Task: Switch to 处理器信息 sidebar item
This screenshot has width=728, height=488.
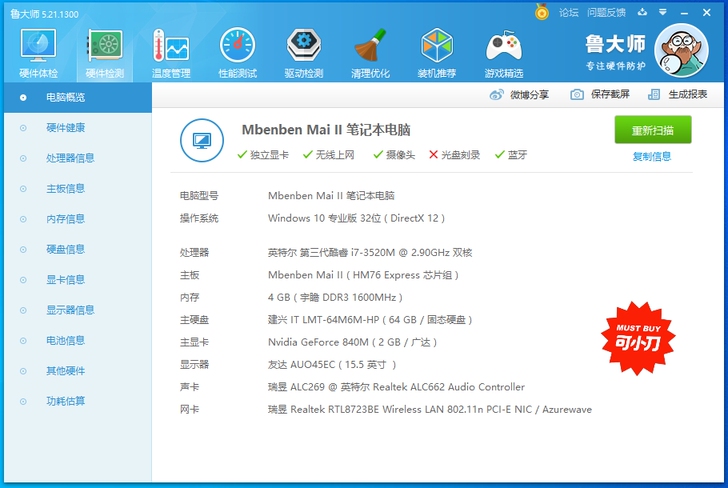Action: (78, 158)
